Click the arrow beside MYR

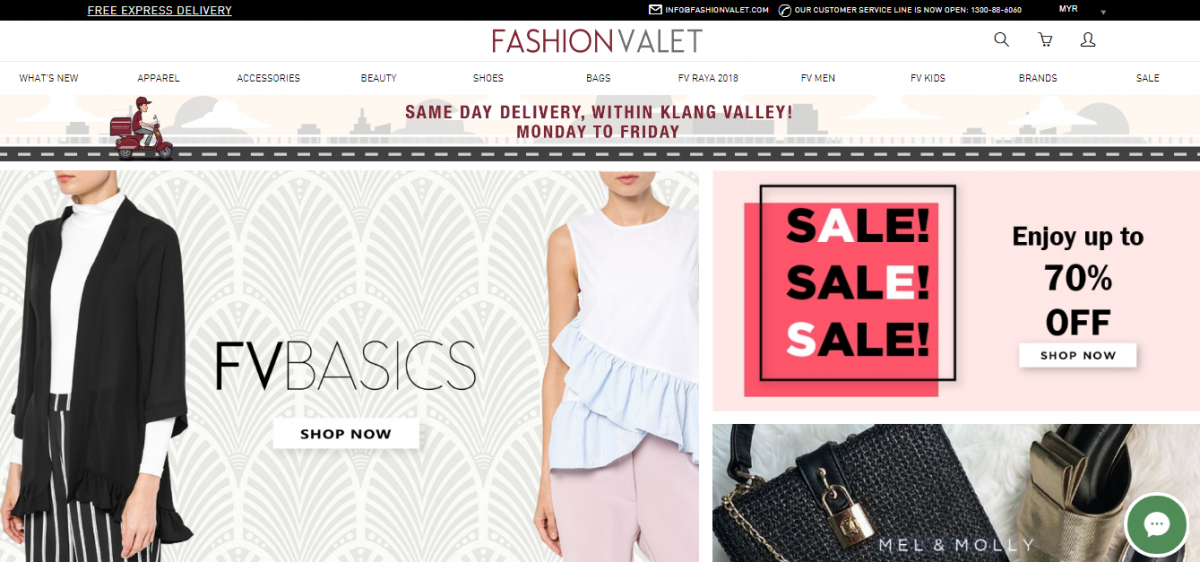(1103, 12)
